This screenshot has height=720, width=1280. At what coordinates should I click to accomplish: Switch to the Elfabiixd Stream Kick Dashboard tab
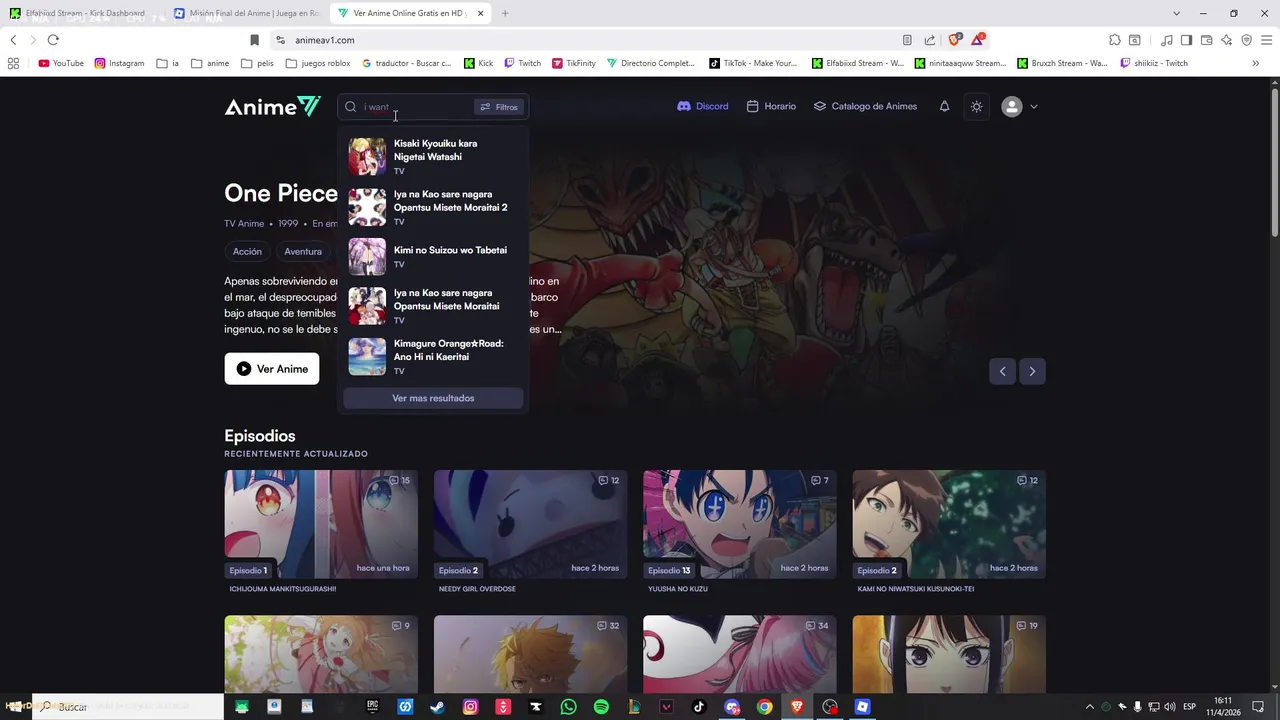[84, 13]
